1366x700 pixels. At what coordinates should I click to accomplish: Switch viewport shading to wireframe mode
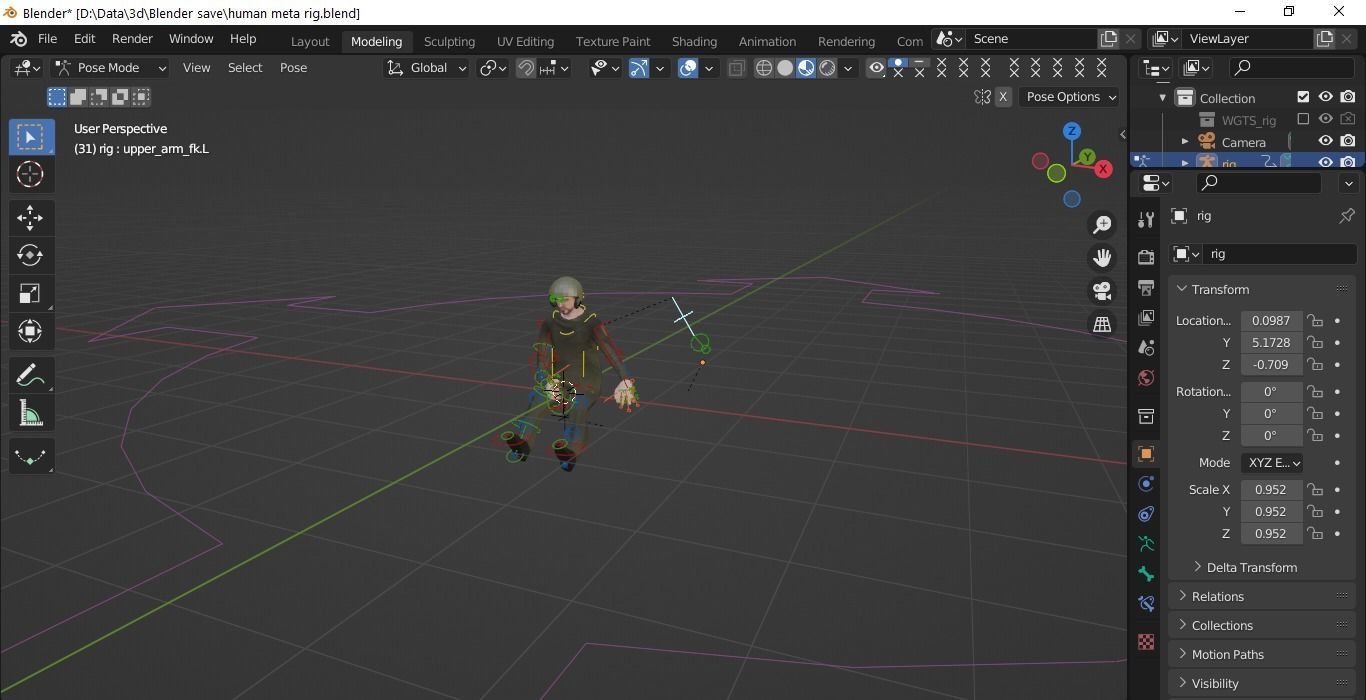pyautogui.click(x=764, y=68)
